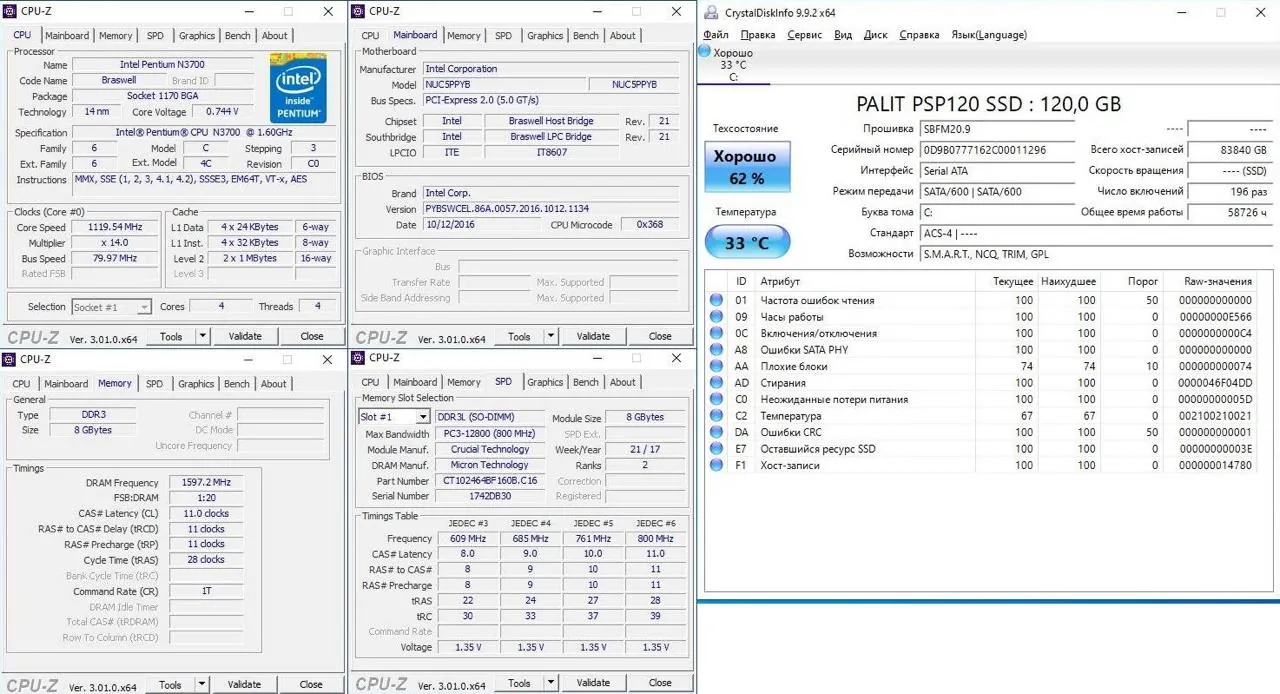Image resolution: width=1280 pixels, height=694 pixels.
Task: Select the Memory tab in the Mainboard tab window
Action: [464, 36]
